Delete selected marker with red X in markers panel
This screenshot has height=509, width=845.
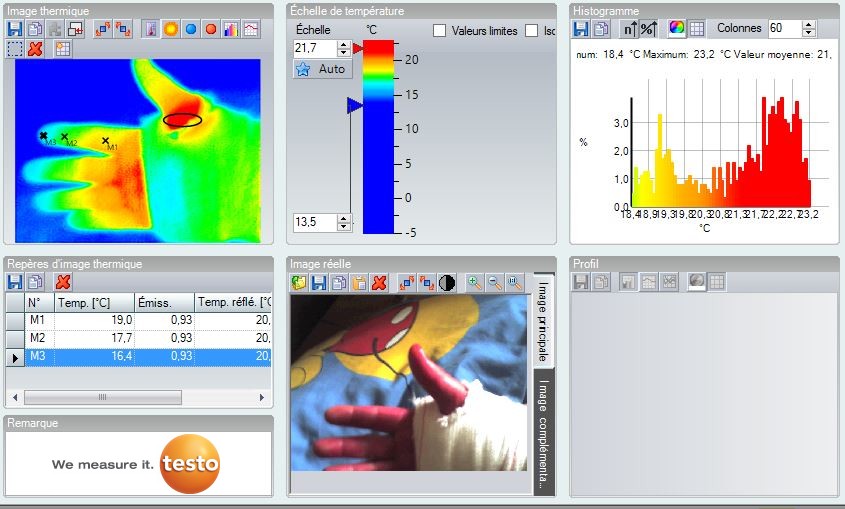coord(63,282)
